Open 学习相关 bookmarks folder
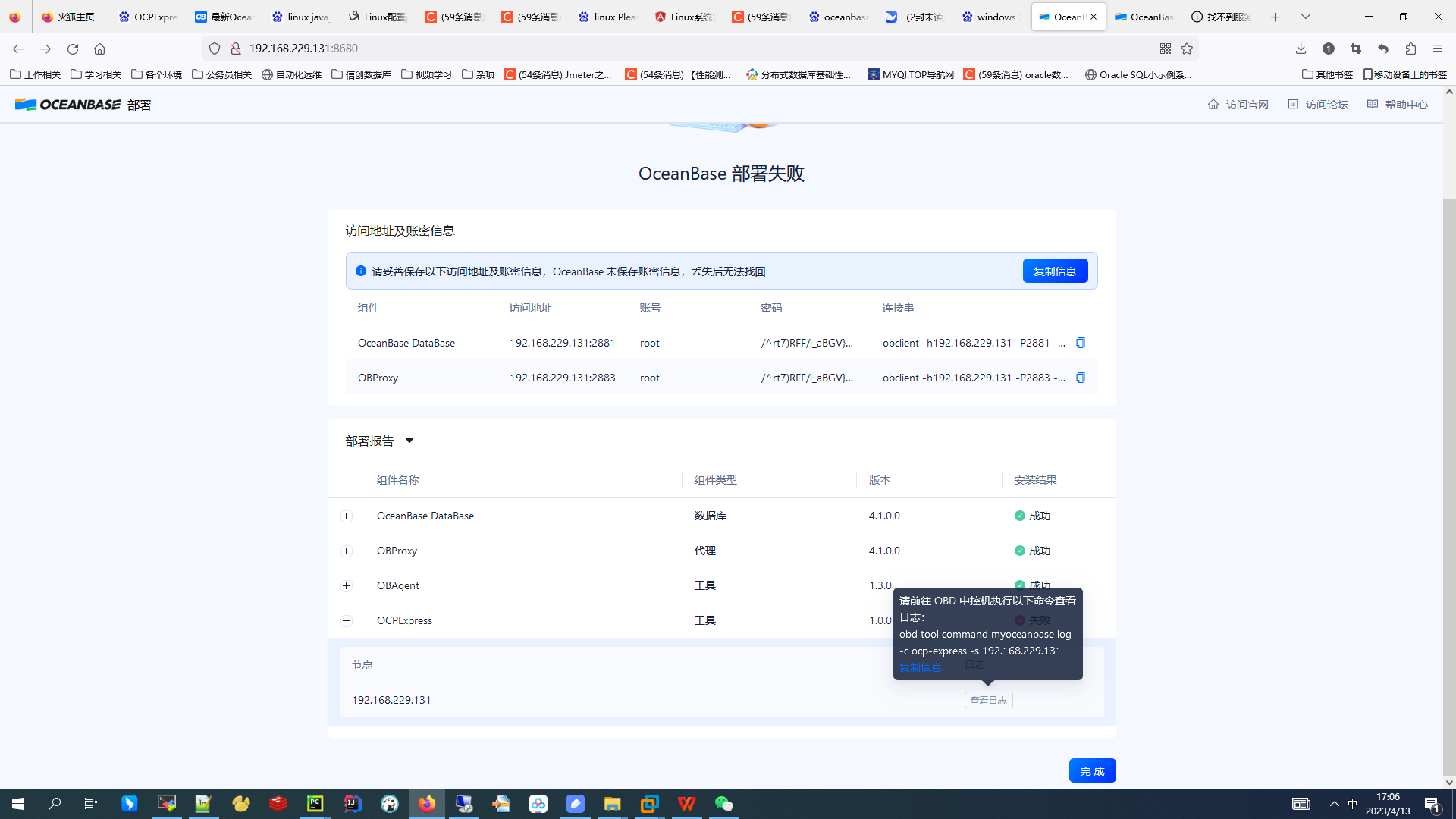 point(96,74)
